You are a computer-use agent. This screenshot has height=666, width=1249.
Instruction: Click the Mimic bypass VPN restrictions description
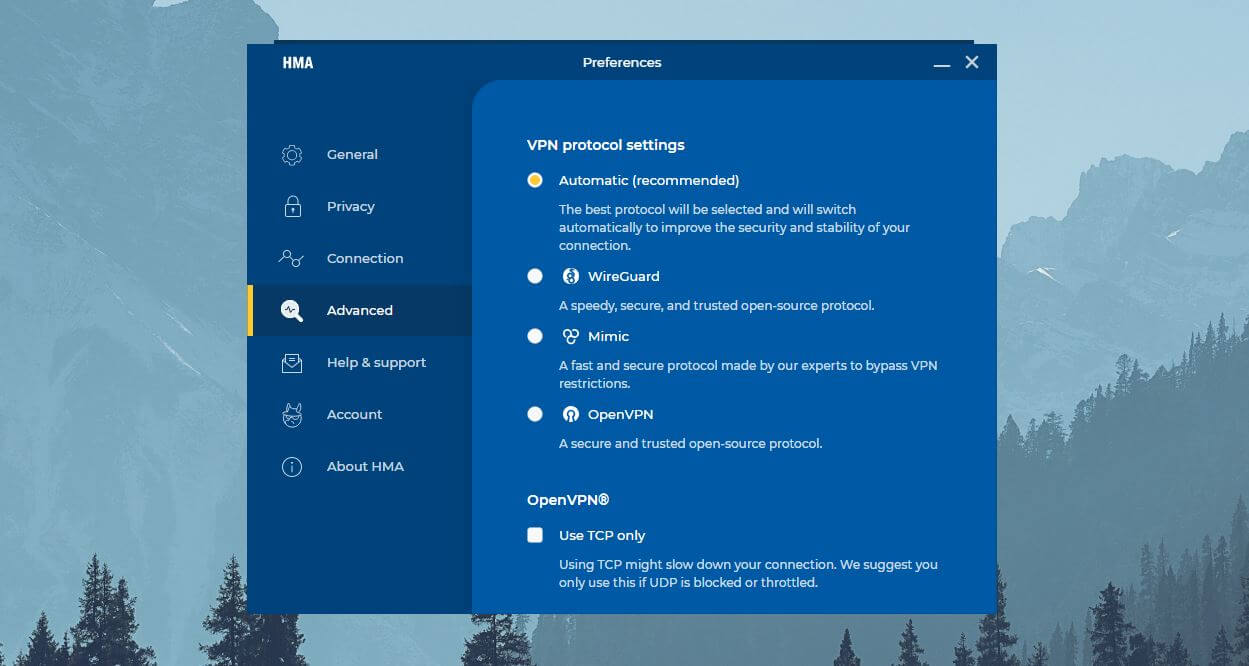748,375
